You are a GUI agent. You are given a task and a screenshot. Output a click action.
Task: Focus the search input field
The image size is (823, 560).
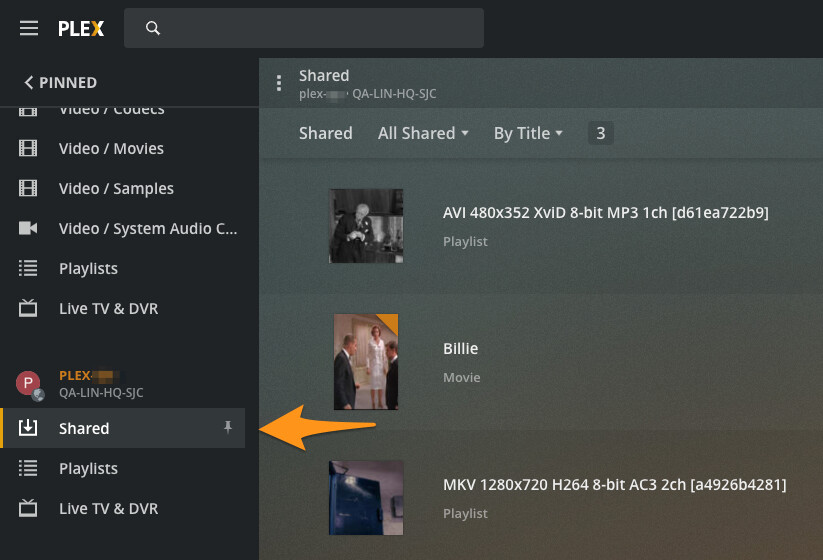tap(304, 28)
